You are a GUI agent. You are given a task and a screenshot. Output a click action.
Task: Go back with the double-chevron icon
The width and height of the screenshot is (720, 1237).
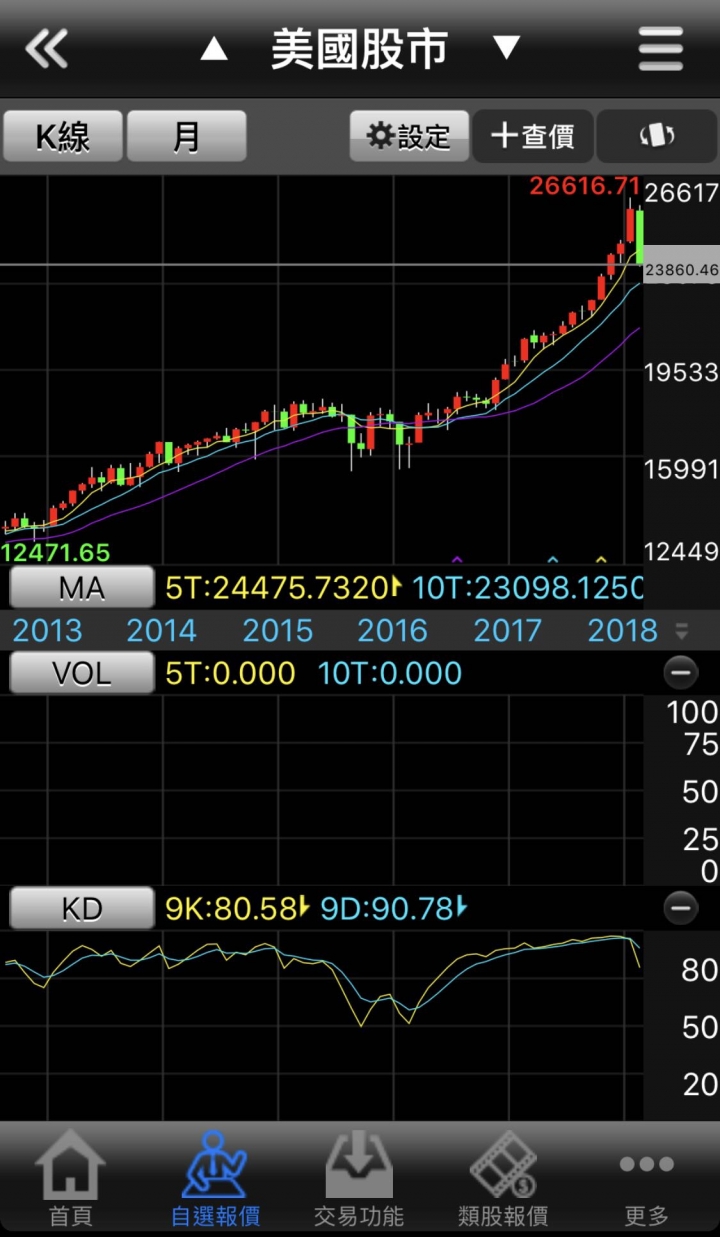tap(46, 48)
